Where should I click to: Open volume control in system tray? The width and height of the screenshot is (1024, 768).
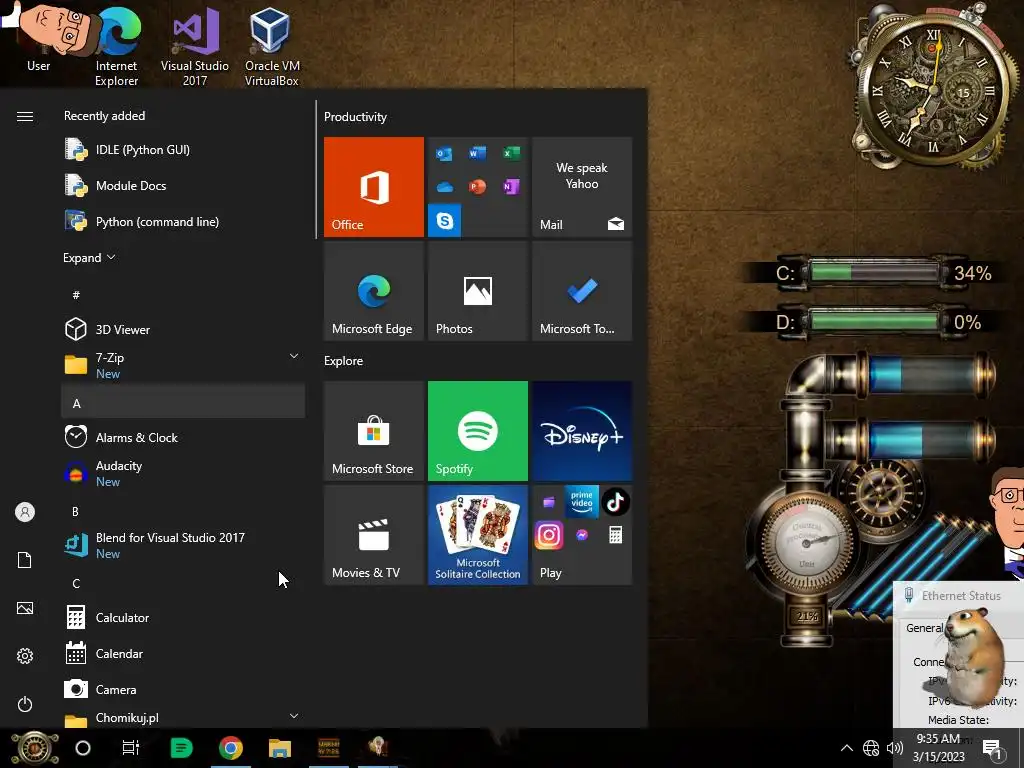coord(895,748)
